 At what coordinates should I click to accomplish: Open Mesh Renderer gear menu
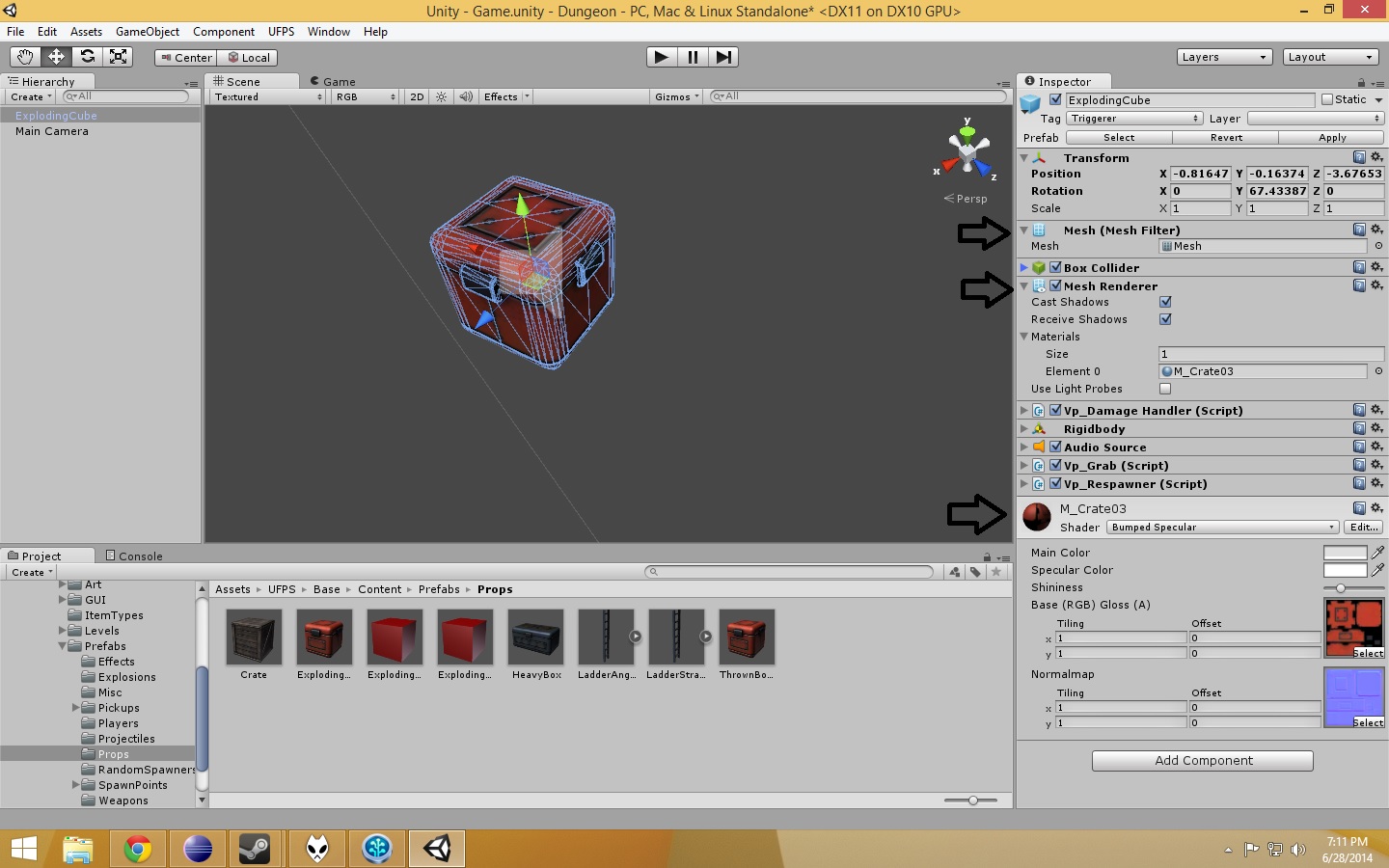(1376, 285)
